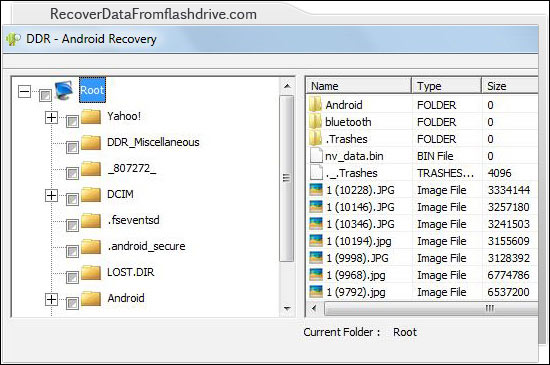Click tree panel vertical scrollbar thumb
The image size is (550, 365).
287,178
